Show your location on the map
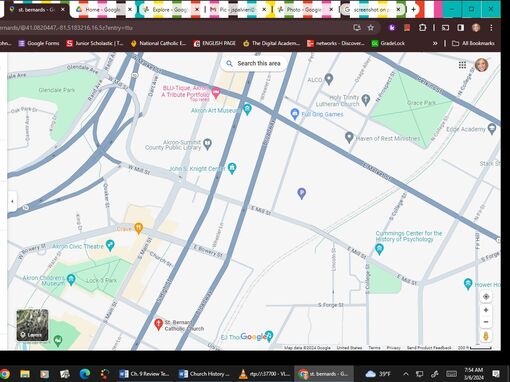The width and height of the screenshot is (510, 382). point(486,296)
